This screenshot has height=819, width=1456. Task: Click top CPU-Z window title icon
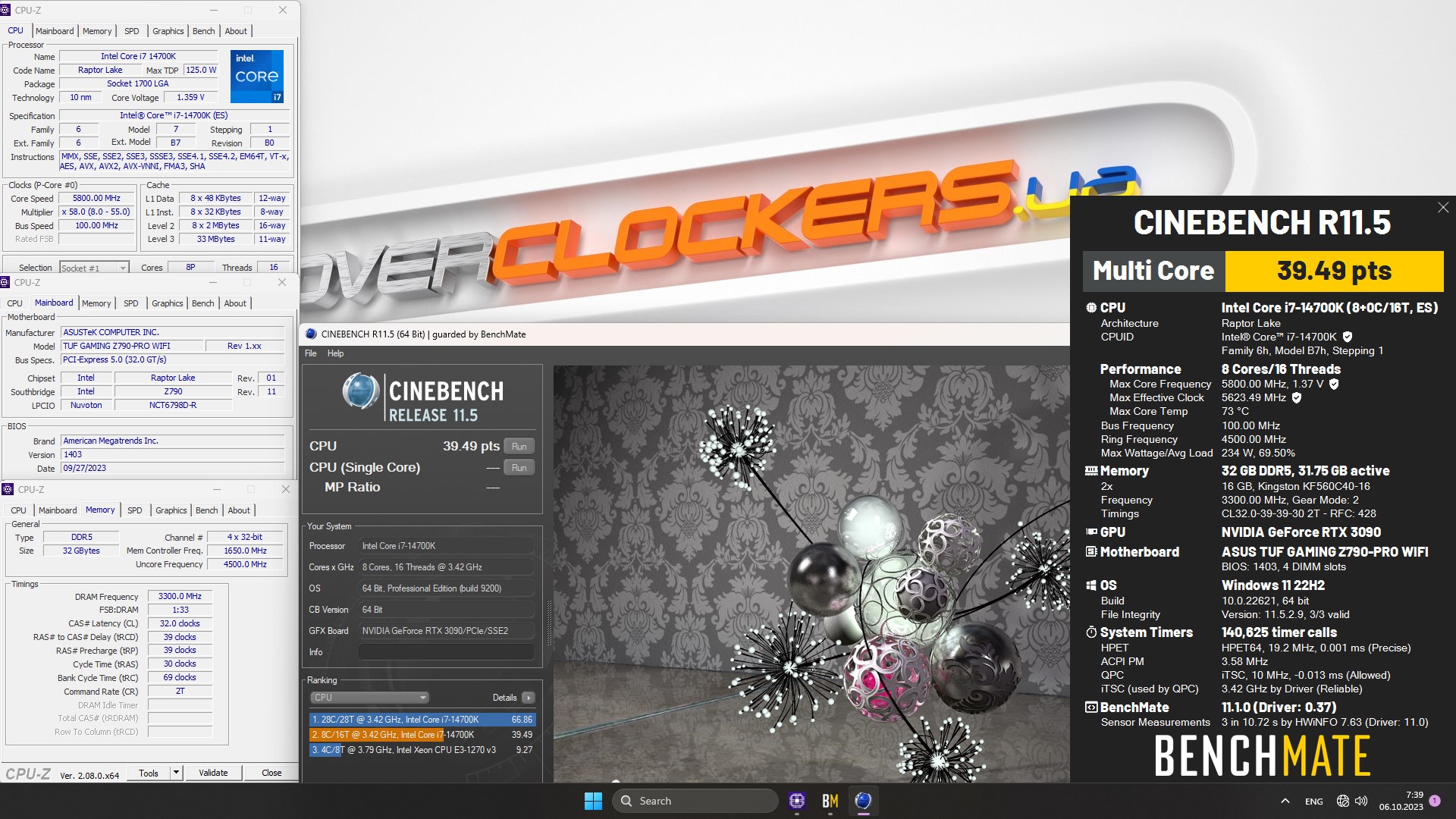[6, 10]
